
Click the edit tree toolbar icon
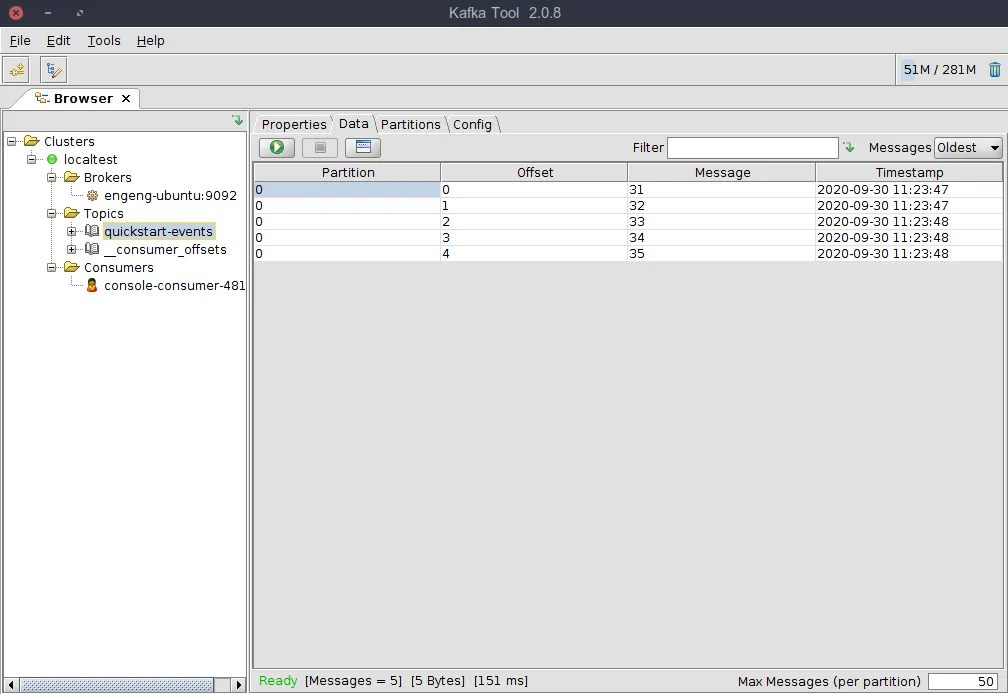click(x=53, y=70)
